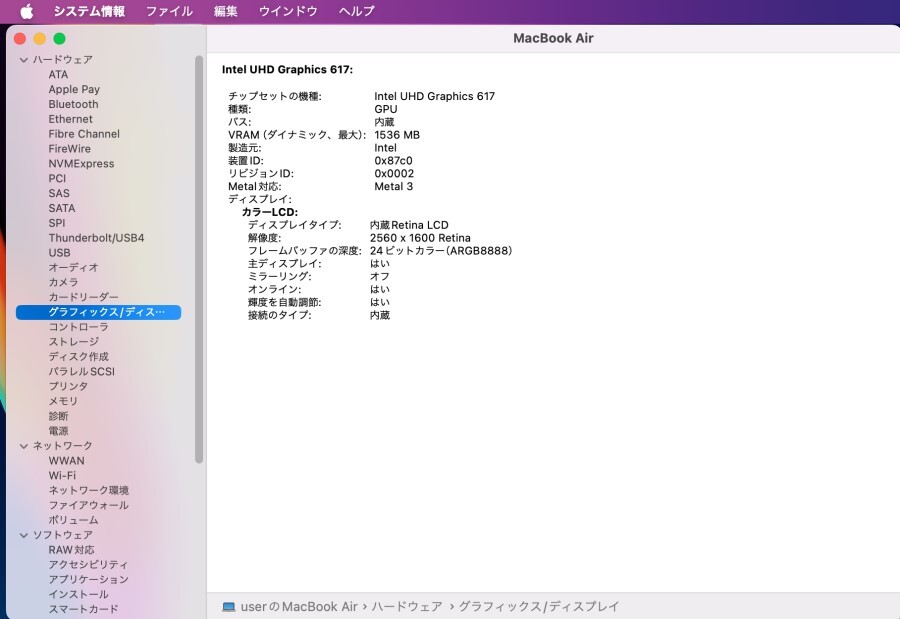The width and height of the screenshot is (900, 619).
Task: Select Ethernet in sidebar
Action: coord(71,119)
